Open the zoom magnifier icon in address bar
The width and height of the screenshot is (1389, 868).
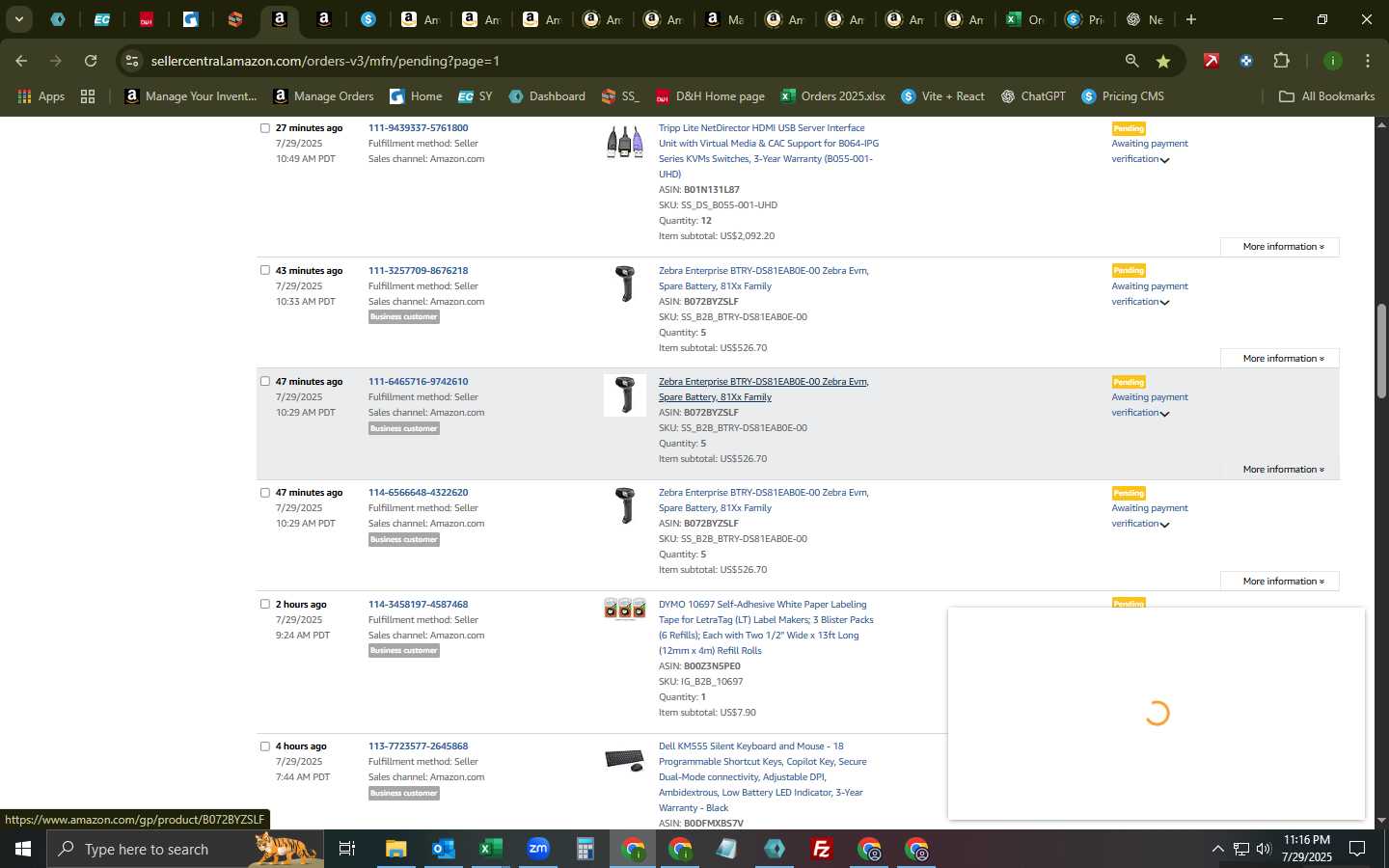tap(1131, 61)
